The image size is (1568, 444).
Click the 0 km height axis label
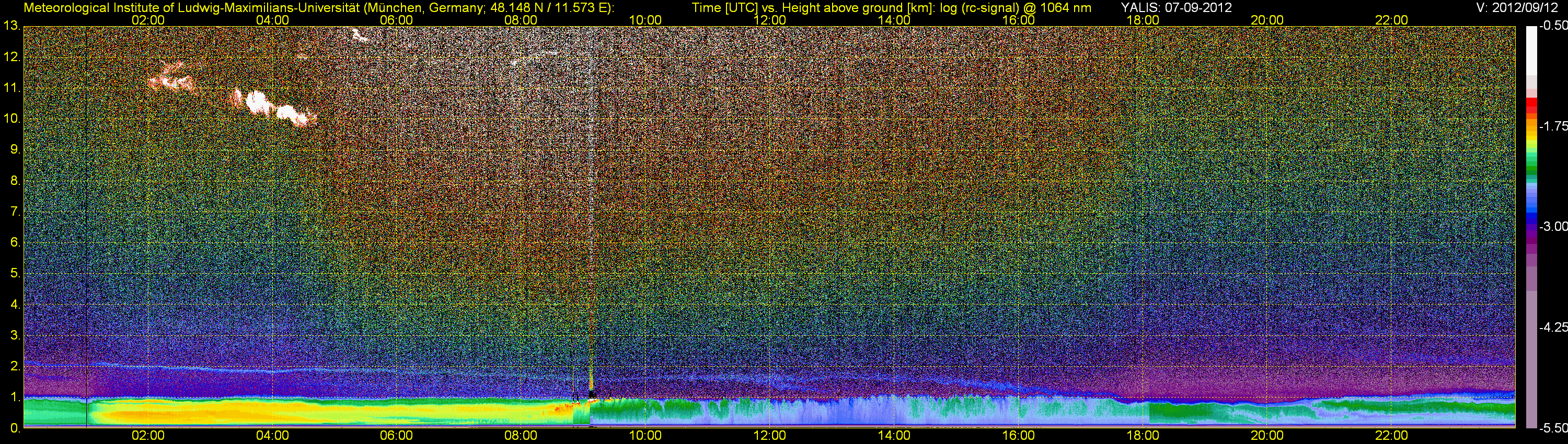15,428
